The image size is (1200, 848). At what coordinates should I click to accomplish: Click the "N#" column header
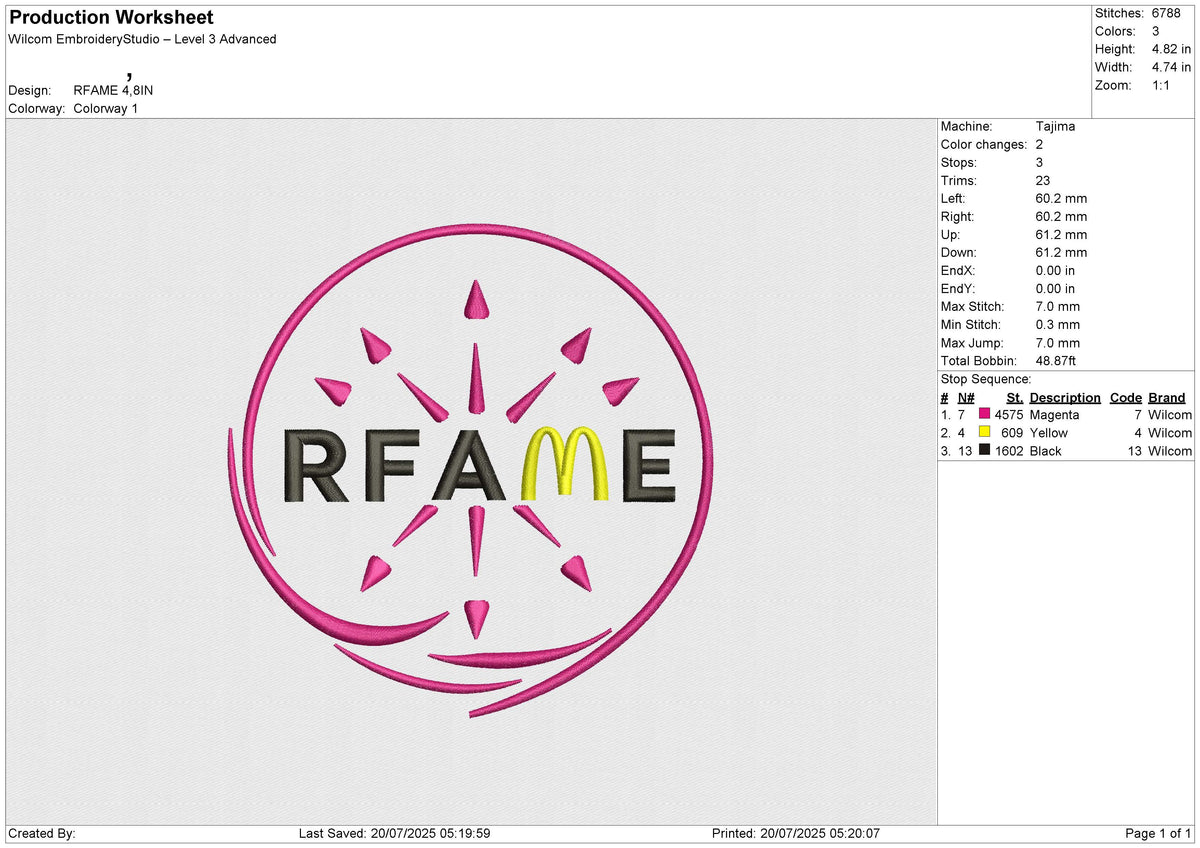(966, 398)
